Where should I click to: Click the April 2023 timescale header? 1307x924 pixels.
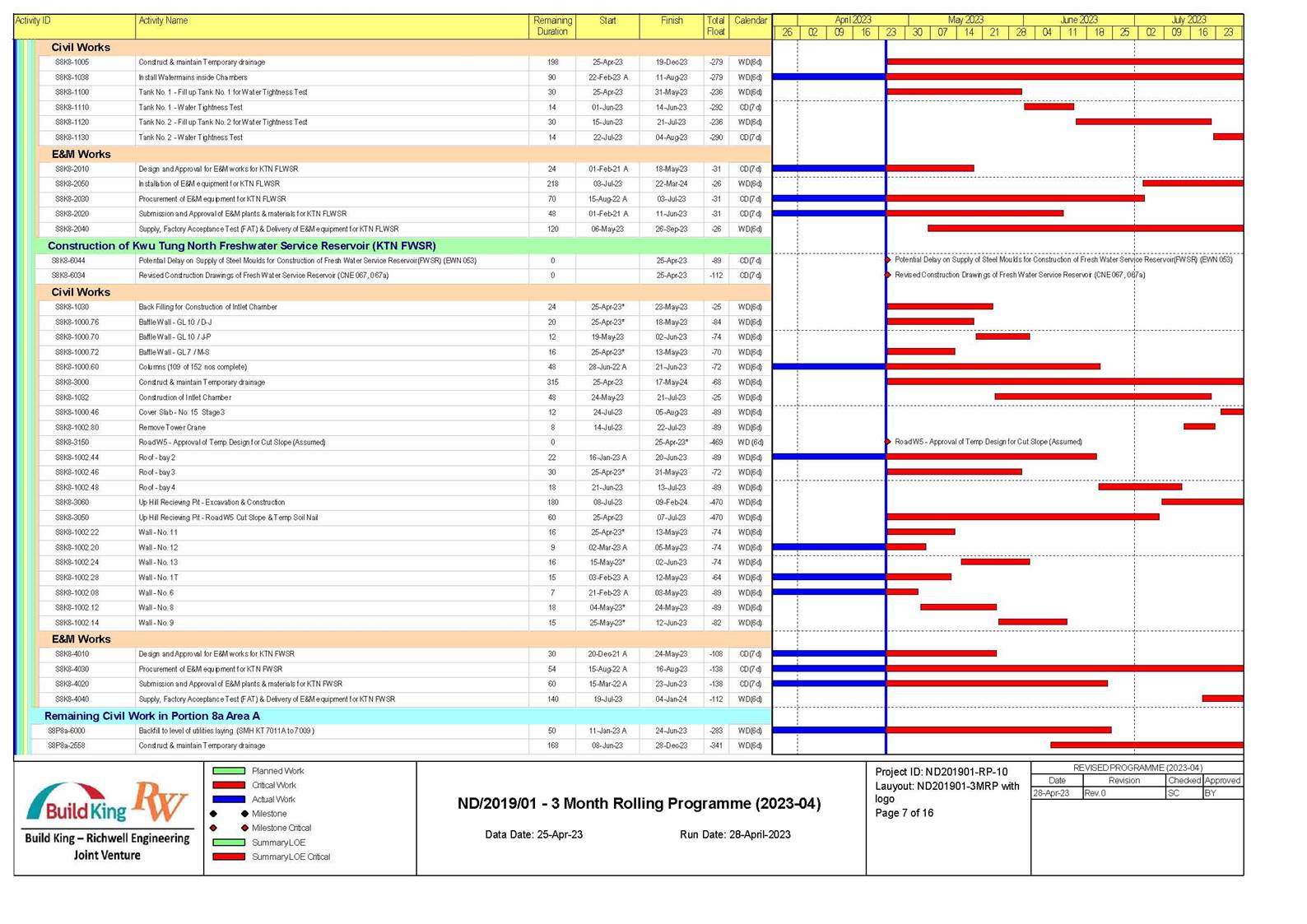(853, 20)
